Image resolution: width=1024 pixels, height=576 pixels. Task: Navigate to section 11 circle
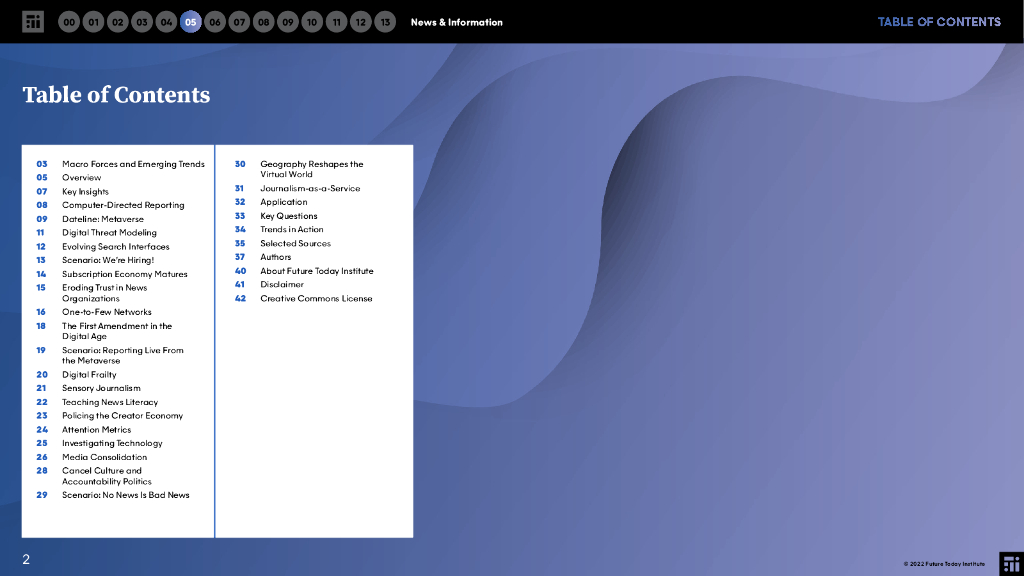tap(336, 22)
